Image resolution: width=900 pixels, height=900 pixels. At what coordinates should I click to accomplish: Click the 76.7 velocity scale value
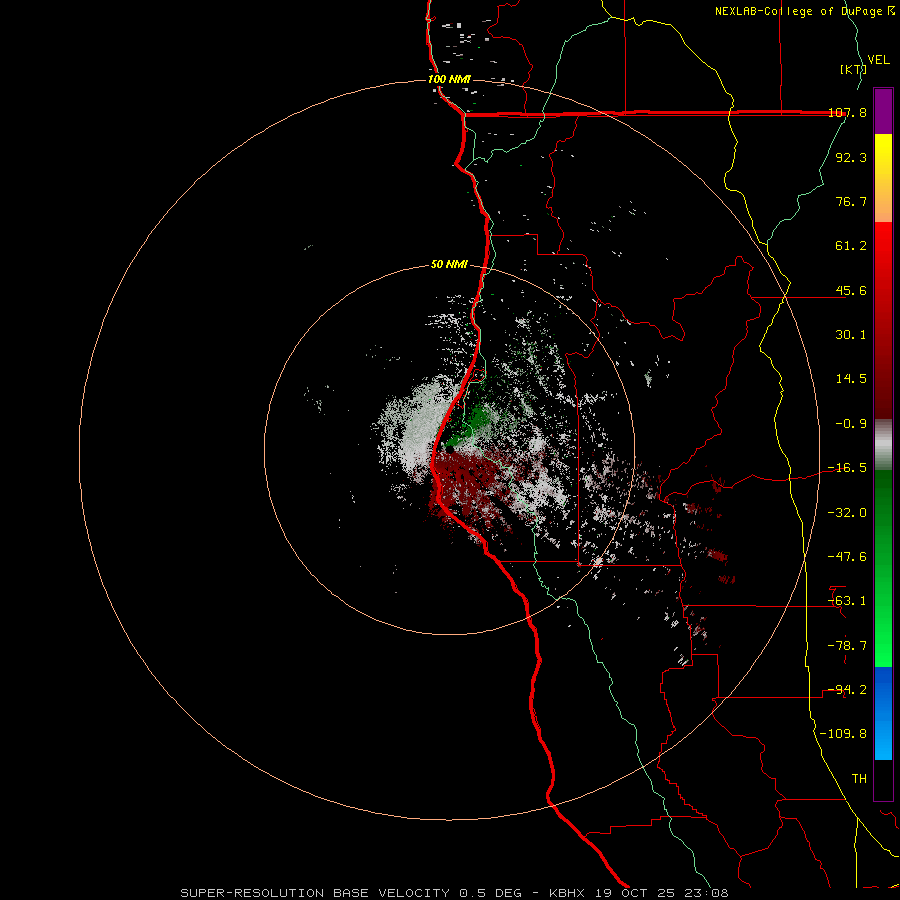(x=851, y=201)
